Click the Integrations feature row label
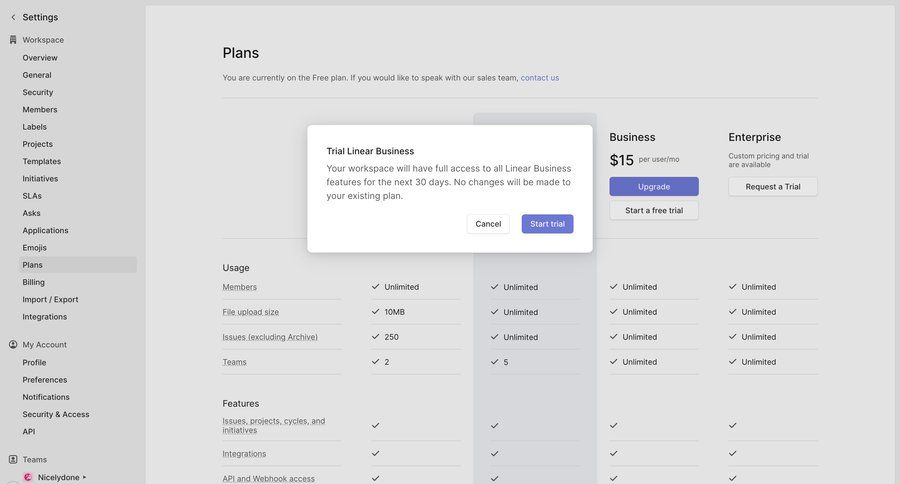This screenshot has height=484, width=900. tap(244, 454)
